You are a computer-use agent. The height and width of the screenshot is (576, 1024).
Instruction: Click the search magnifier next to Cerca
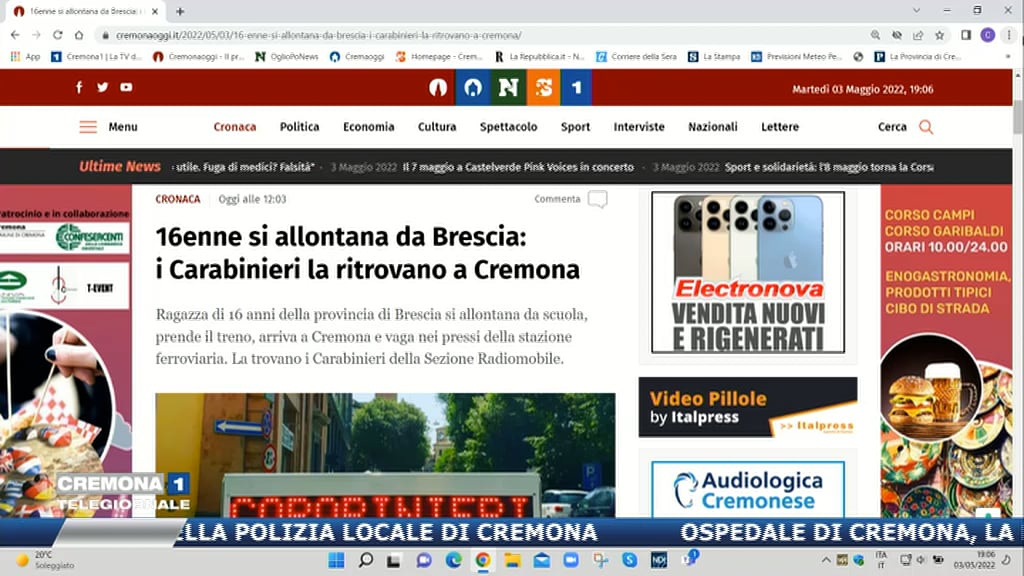[926, 127]
